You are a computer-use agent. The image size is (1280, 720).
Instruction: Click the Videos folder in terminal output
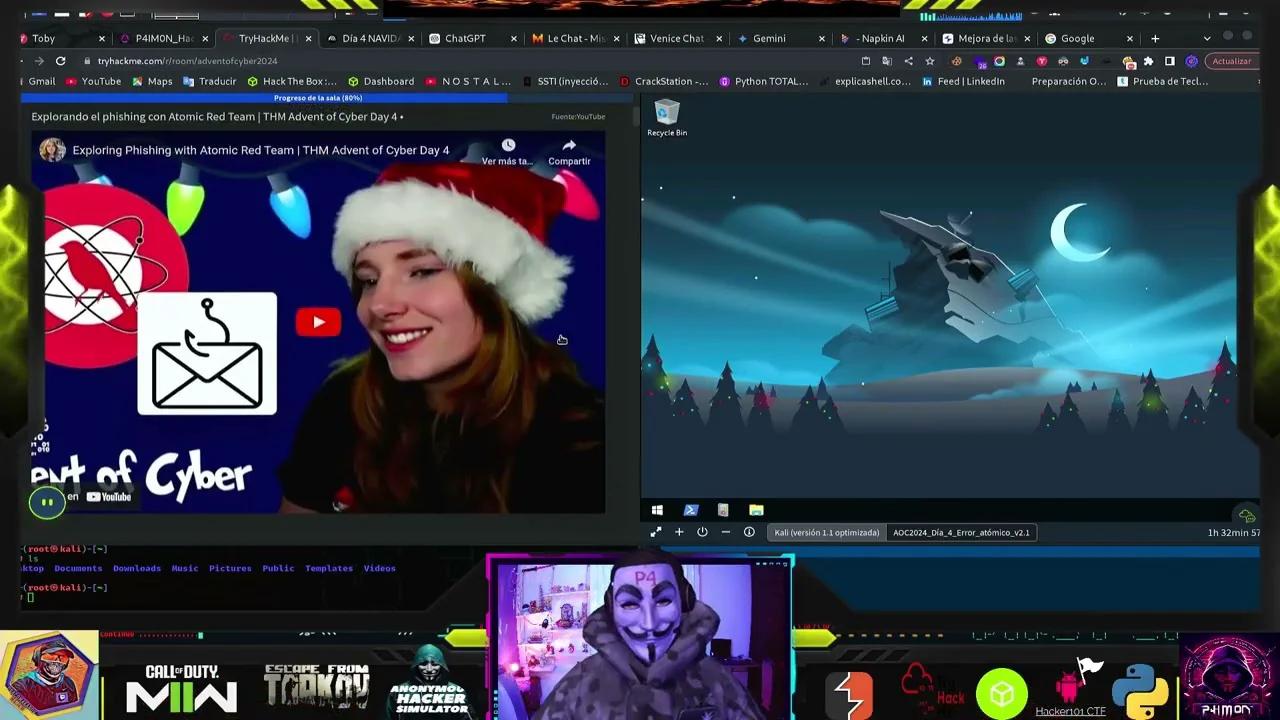point(379,568)
